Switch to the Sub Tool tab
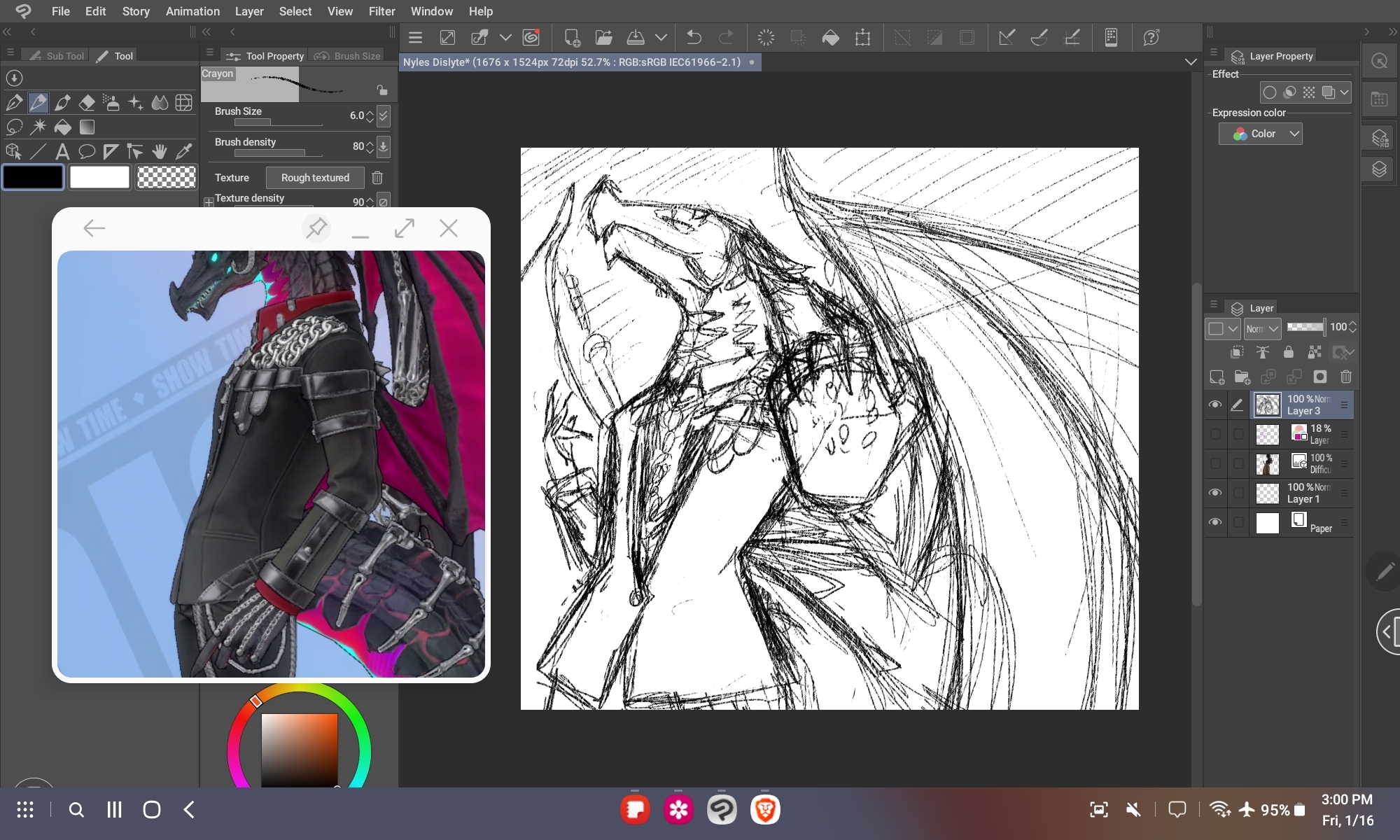The height and width of the screenshot is (840, 1400). tap(57, 56)
